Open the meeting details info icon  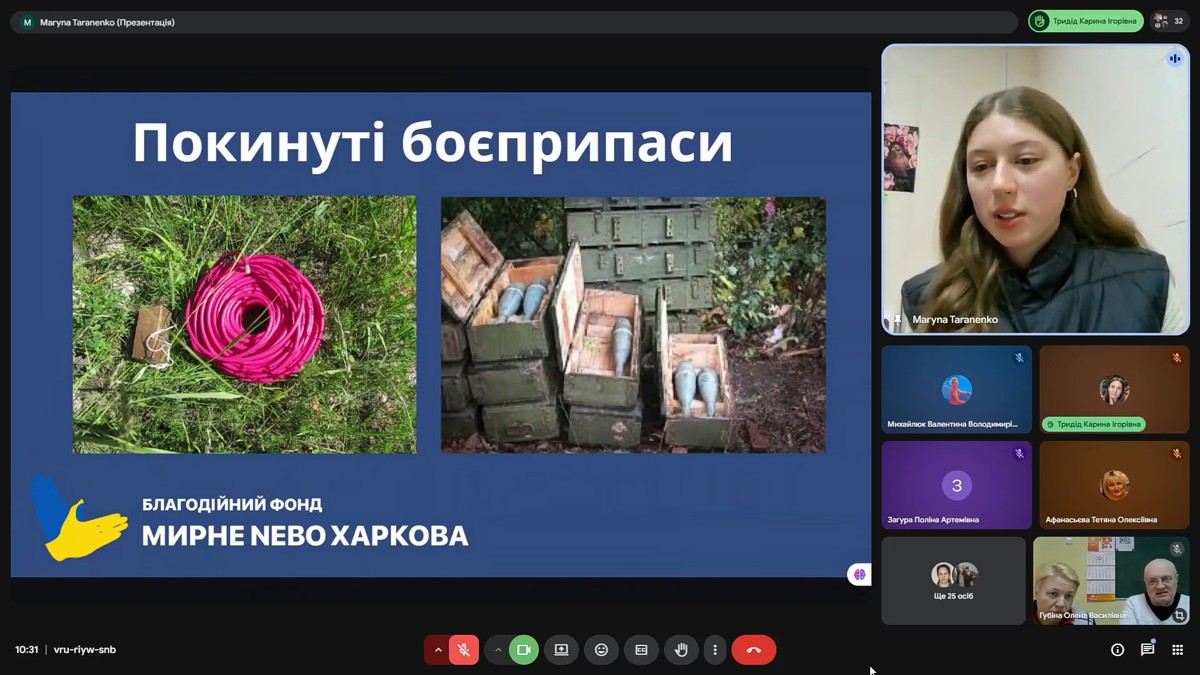pyautogui.click(x=1117, y=650)
